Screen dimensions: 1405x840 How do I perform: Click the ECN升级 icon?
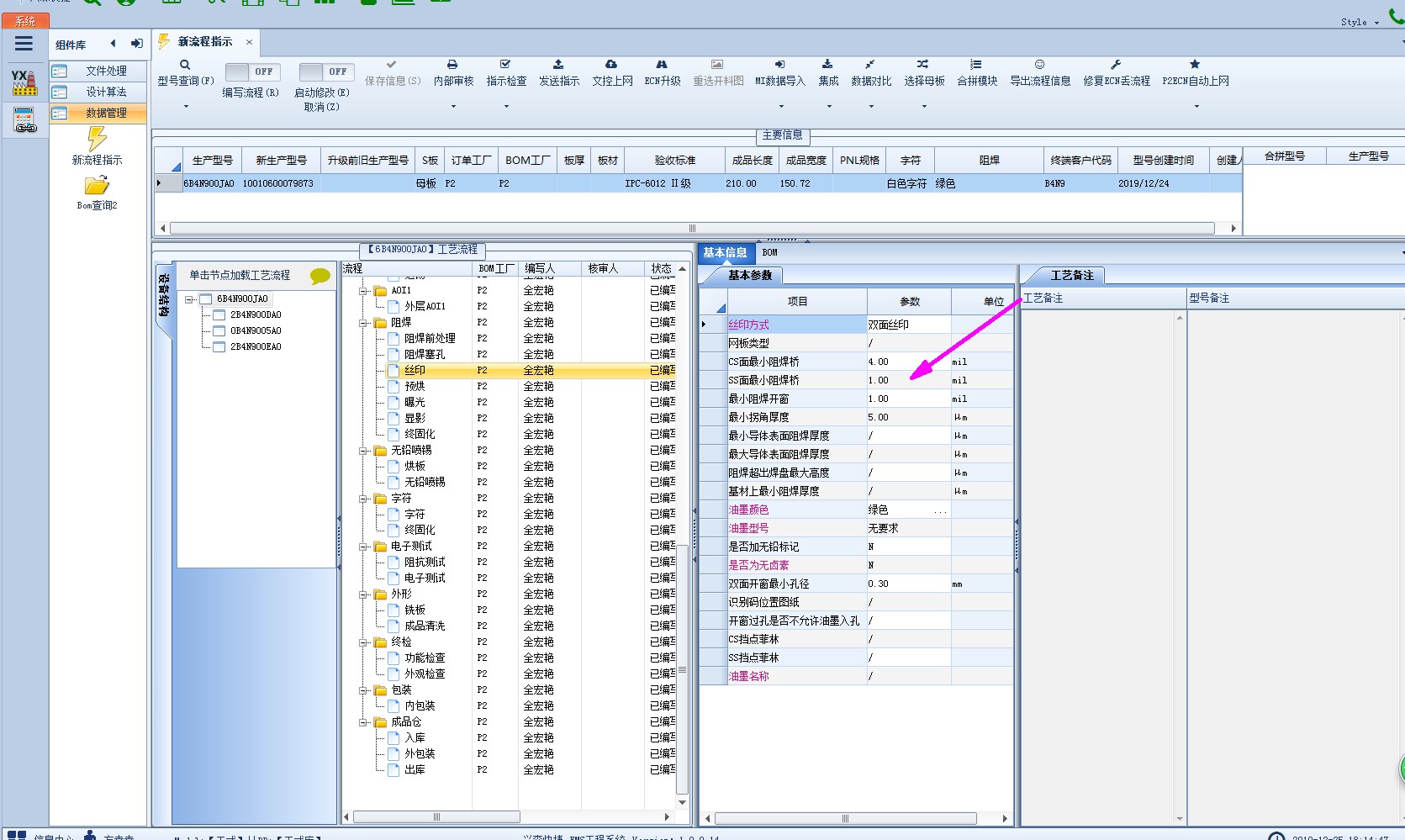[x=662, y=65]
